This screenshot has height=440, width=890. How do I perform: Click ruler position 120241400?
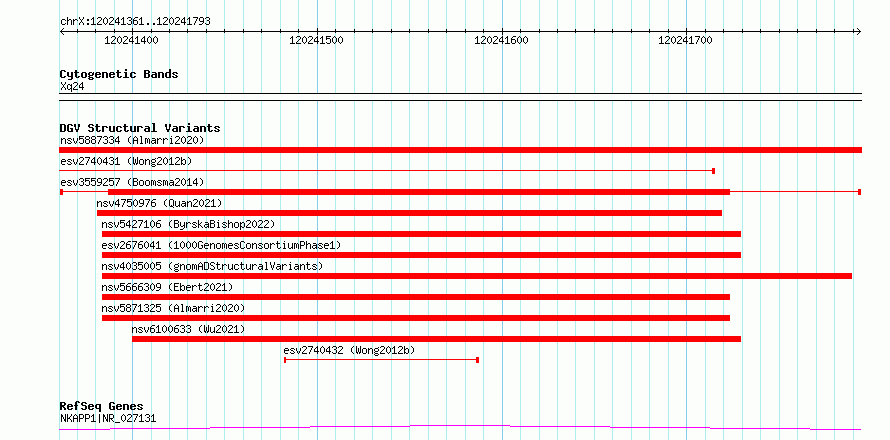(x=132, y=40)
